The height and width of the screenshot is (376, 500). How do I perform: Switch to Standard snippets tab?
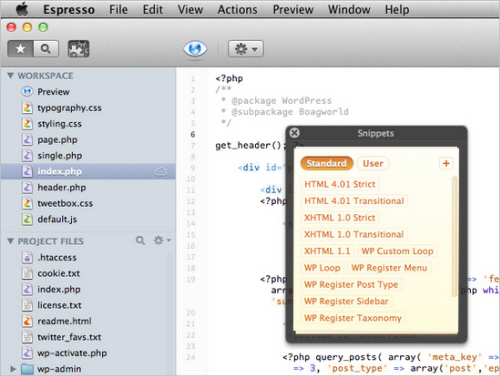327,163
